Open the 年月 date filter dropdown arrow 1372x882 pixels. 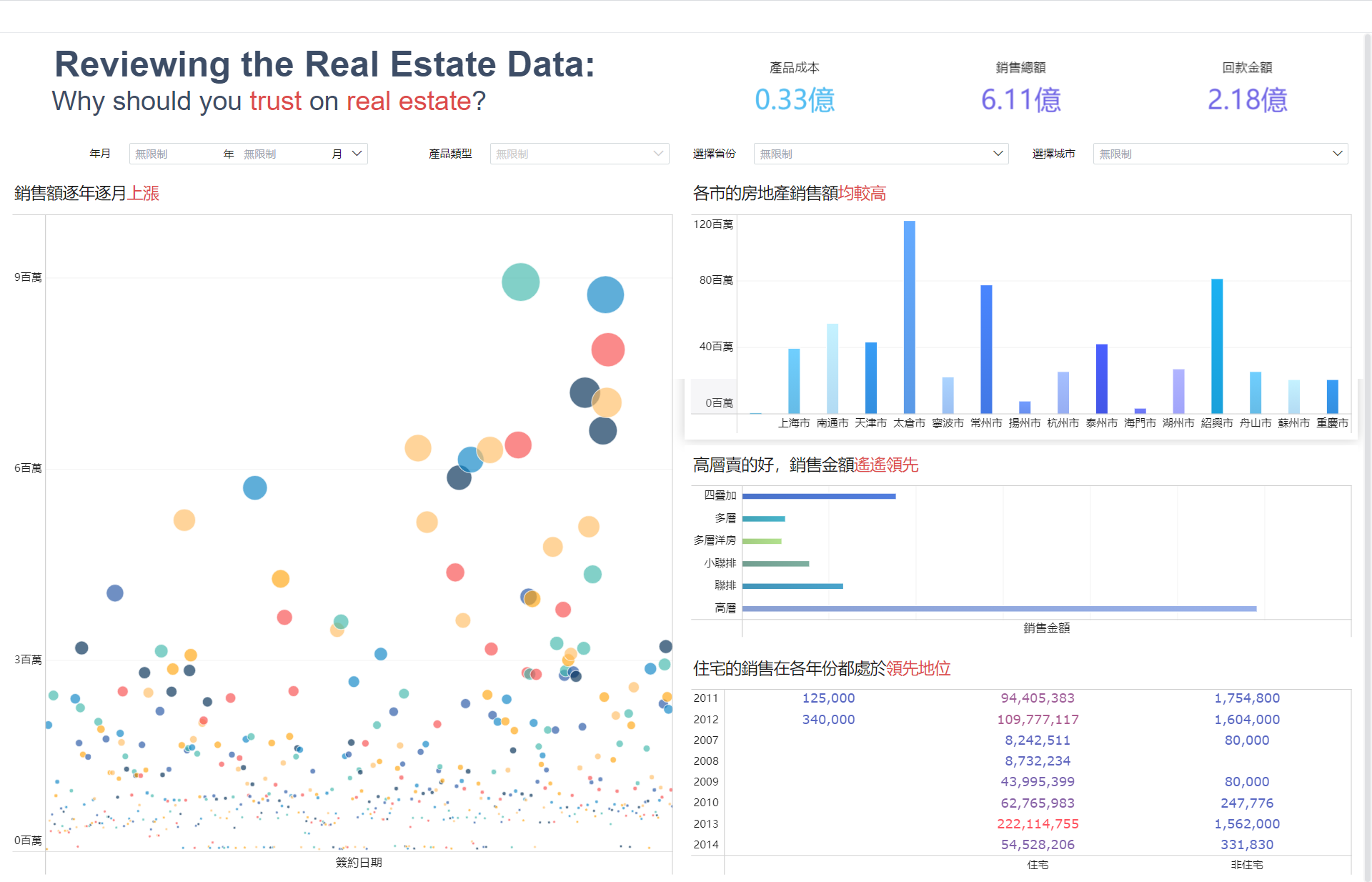357,154
